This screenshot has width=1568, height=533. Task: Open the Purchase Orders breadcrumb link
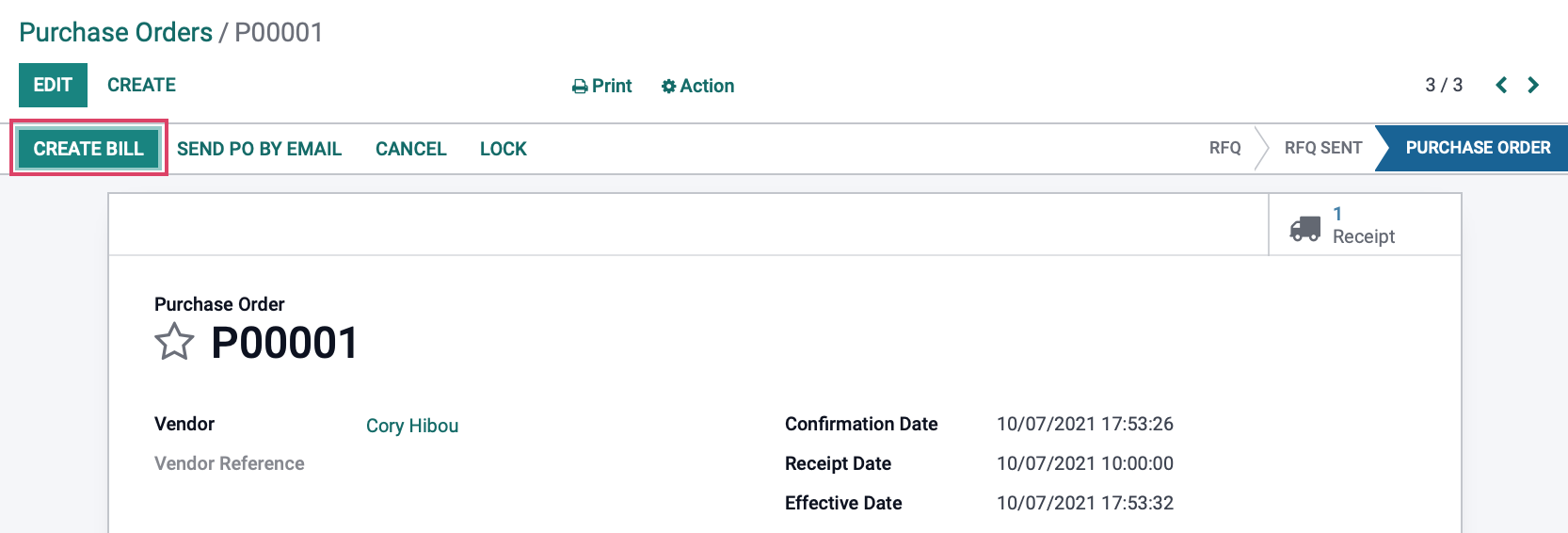point(116,32)
